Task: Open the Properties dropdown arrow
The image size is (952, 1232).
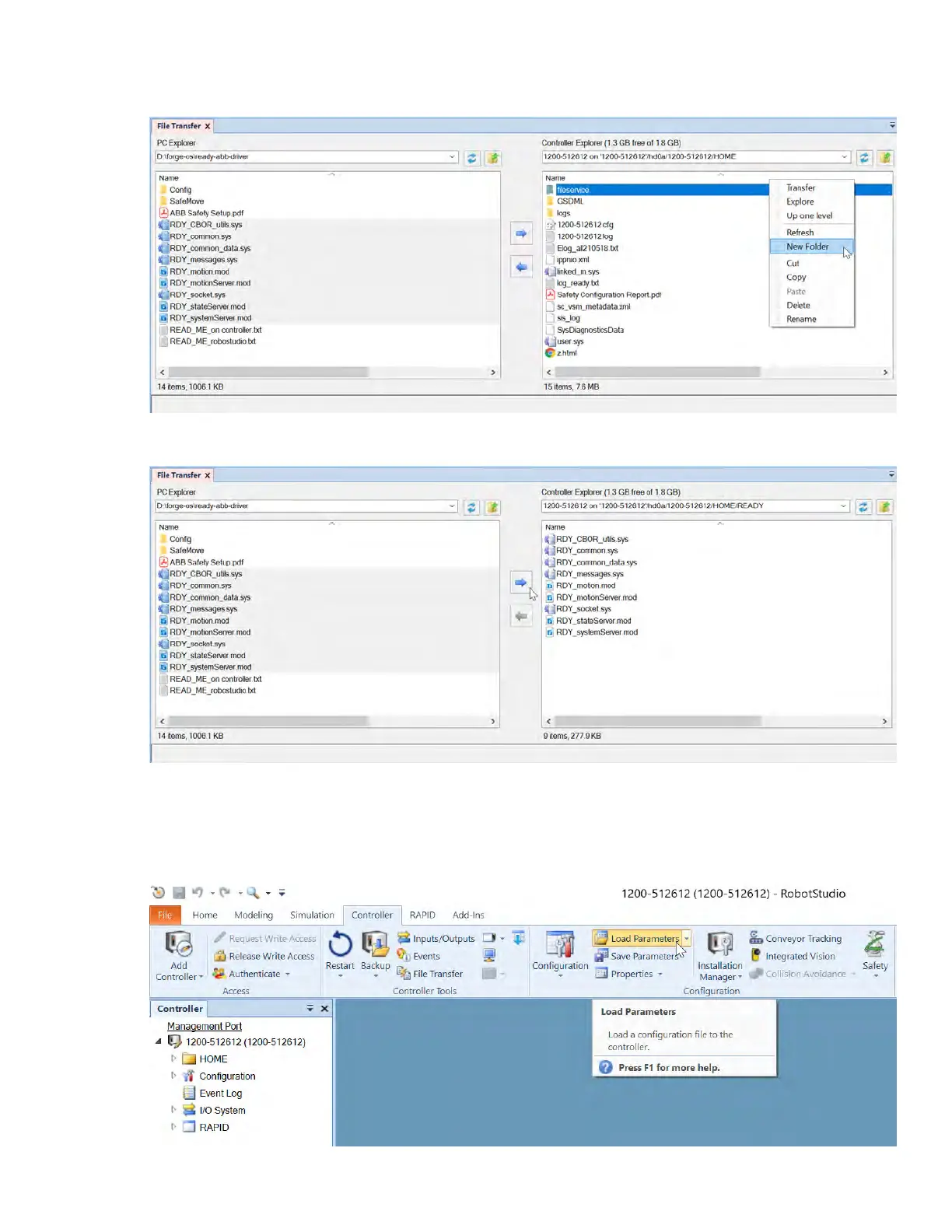Action: pyautogui.click(x=660, y=974)
